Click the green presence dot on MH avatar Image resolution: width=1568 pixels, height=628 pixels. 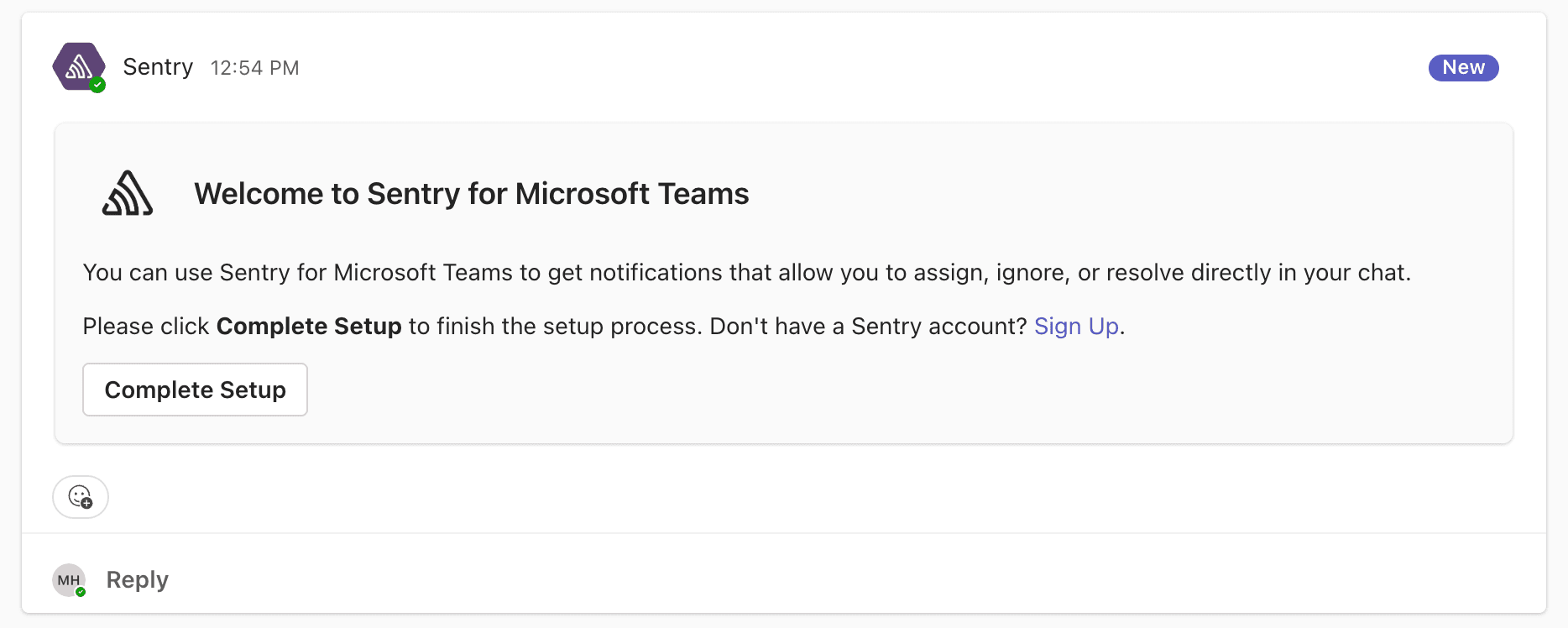80,593
